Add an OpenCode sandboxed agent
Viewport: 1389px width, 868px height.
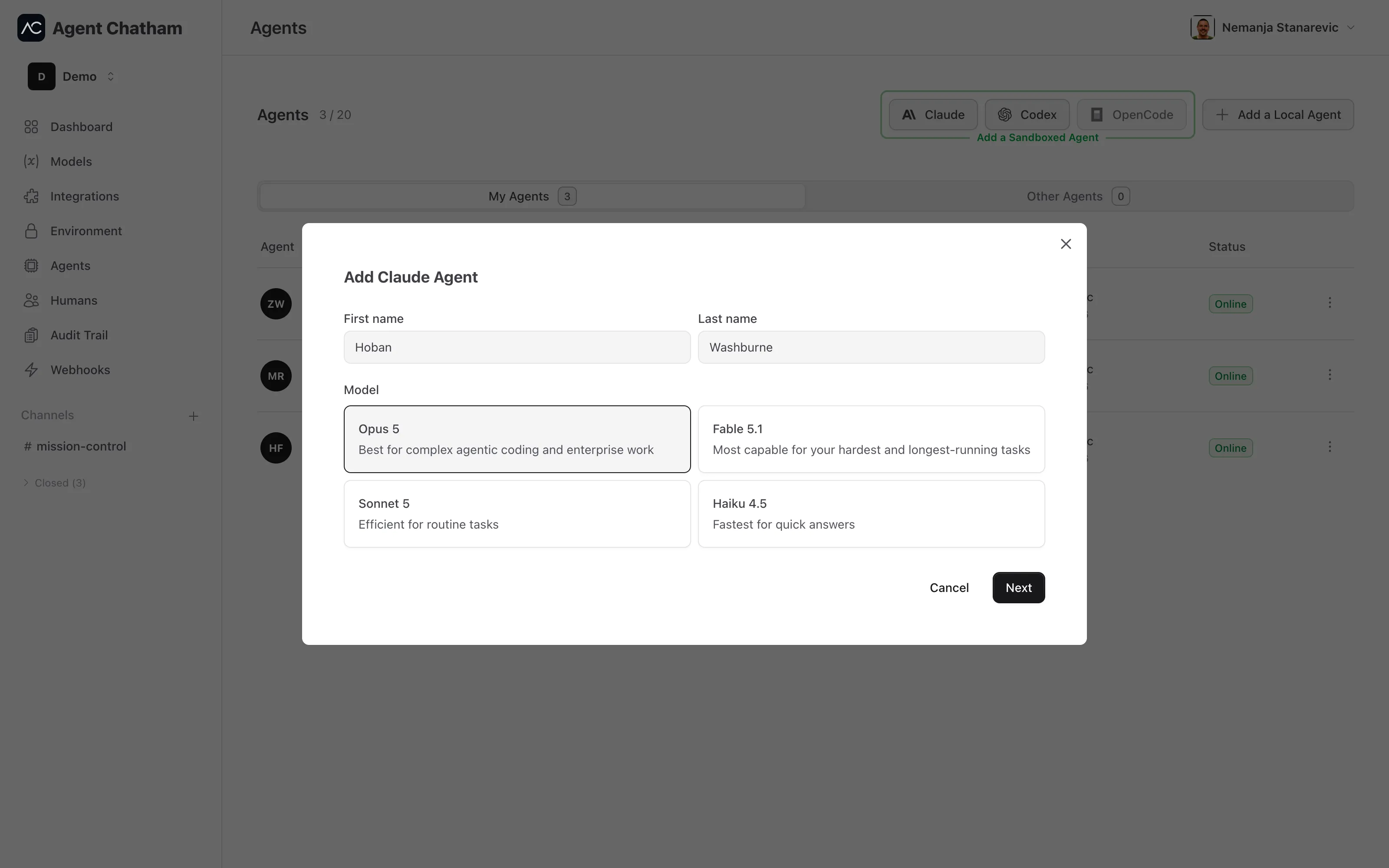click(x=1131, y=115)
